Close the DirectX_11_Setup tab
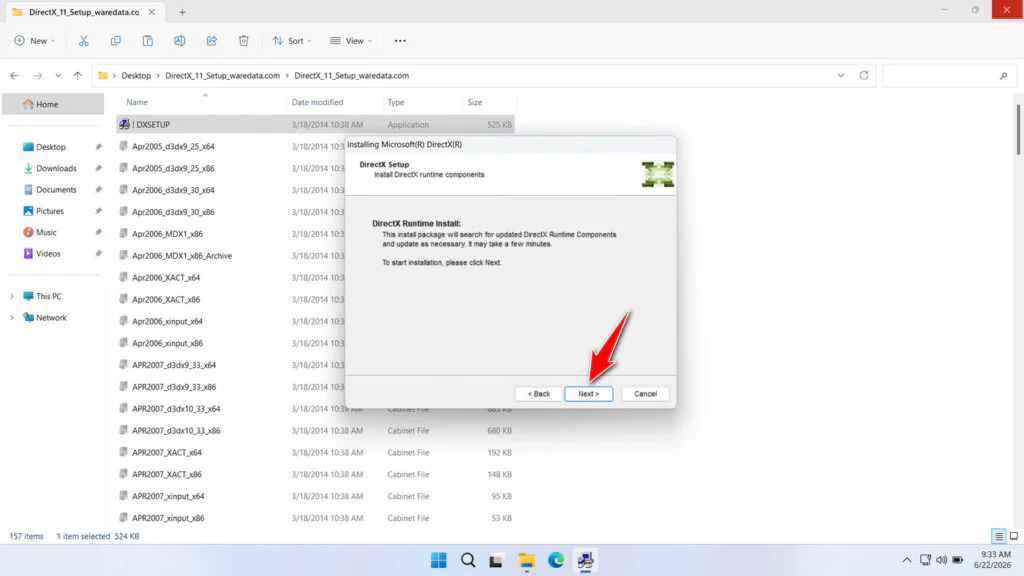Image resolution: width=1024 pixels, height=576 pixels. (x=152, y=12)
